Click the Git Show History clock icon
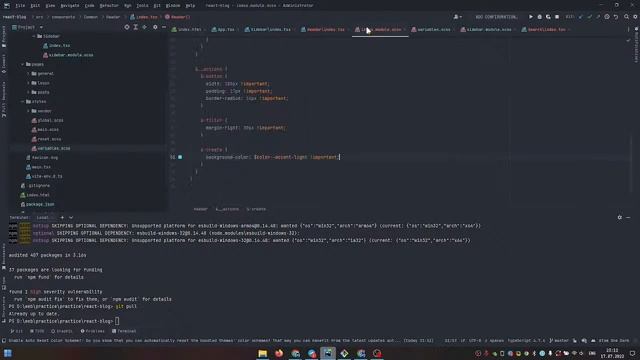Screen dimensions: 640x360 pos(607,17)
